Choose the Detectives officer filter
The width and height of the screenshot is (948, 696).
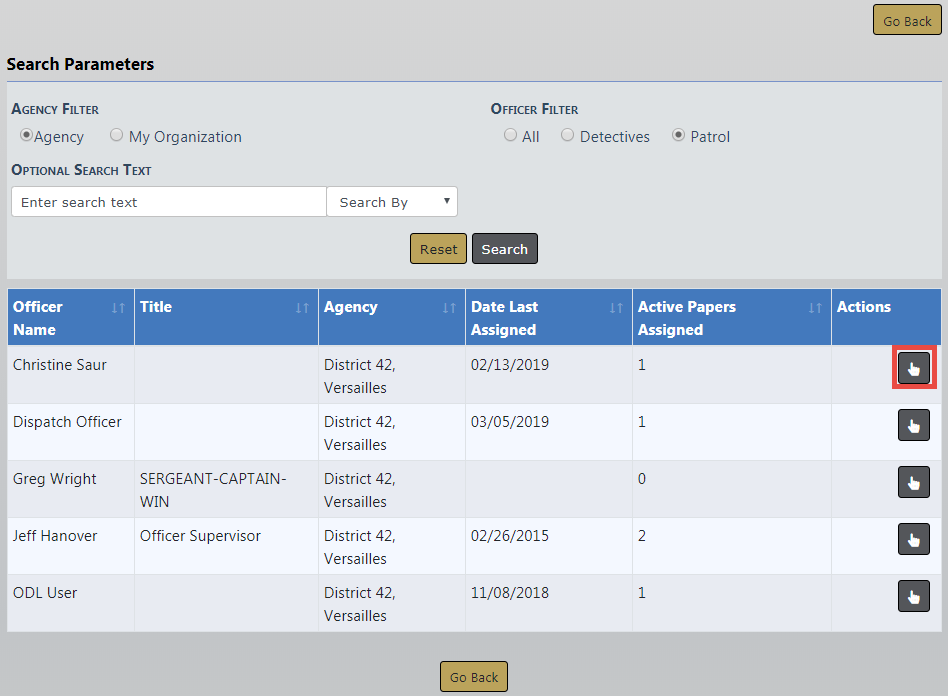[x=568, y=135]
